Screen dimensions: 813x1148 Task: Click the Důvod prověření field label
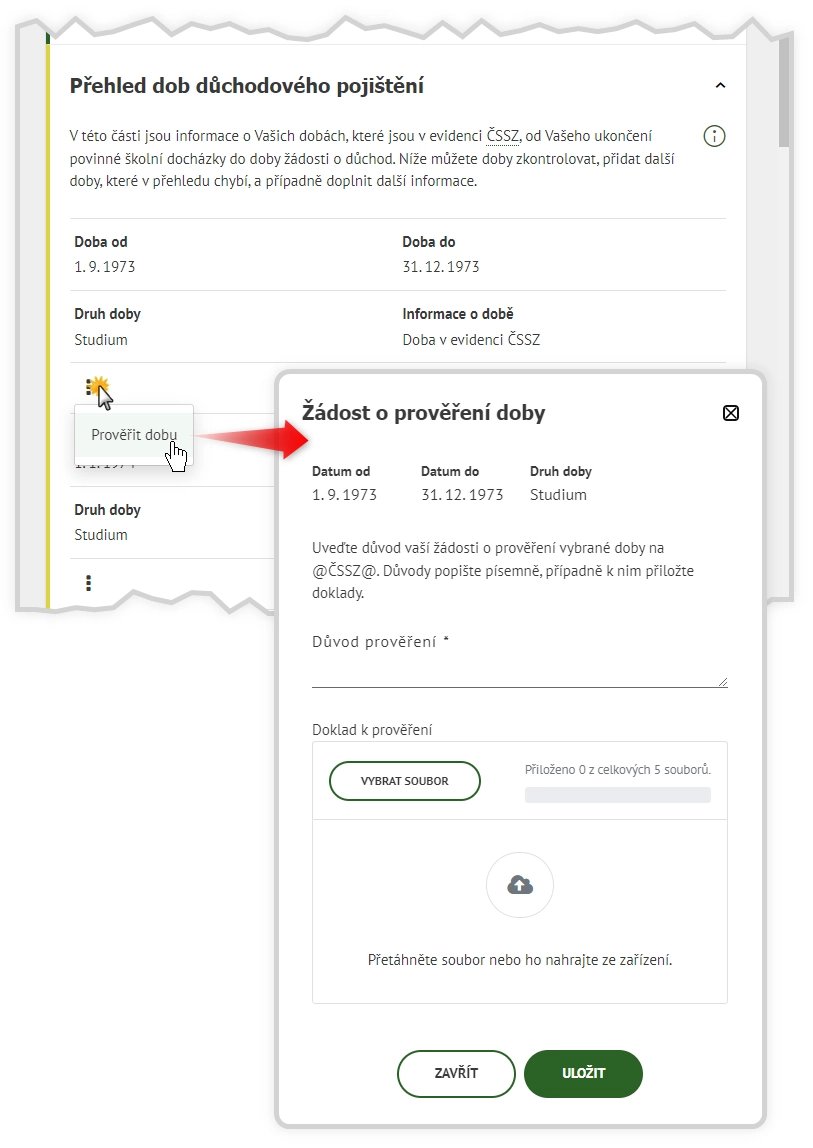380,642
